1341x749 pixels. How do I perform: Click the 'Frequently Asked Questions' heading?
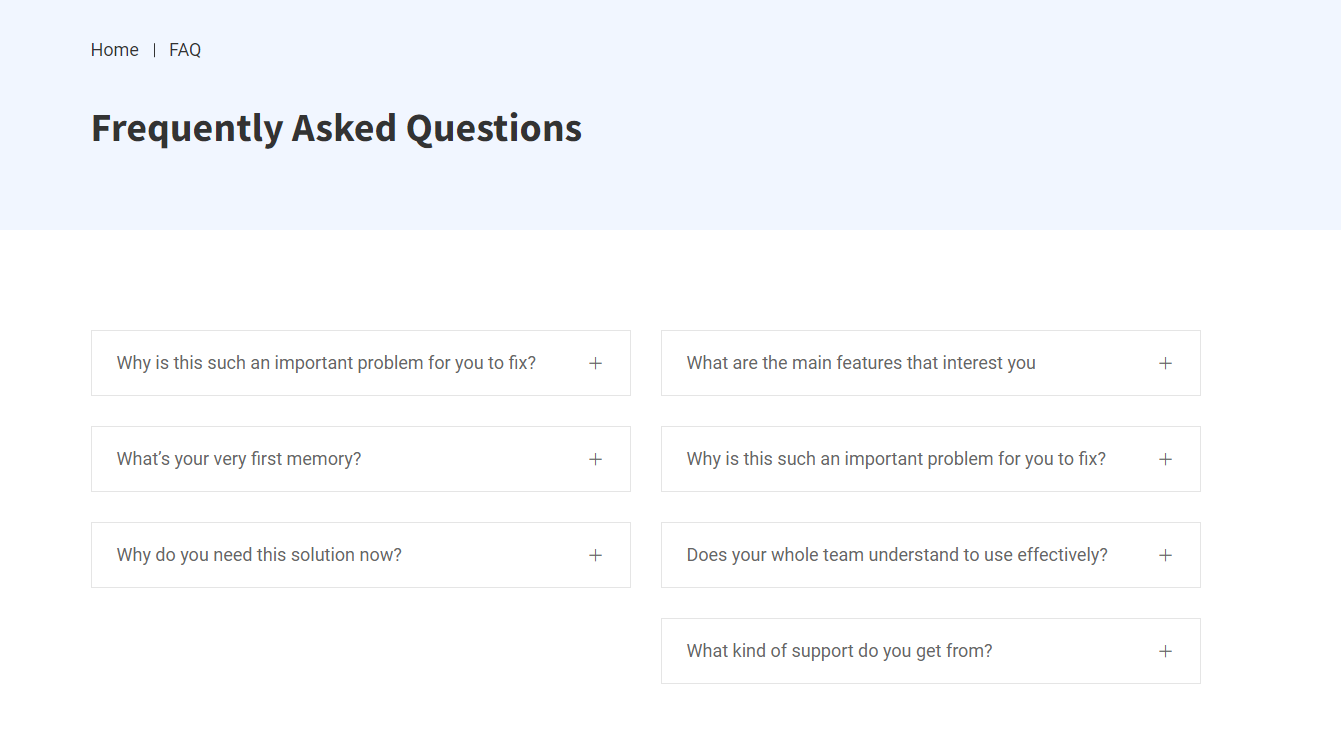tap(336, 128)
